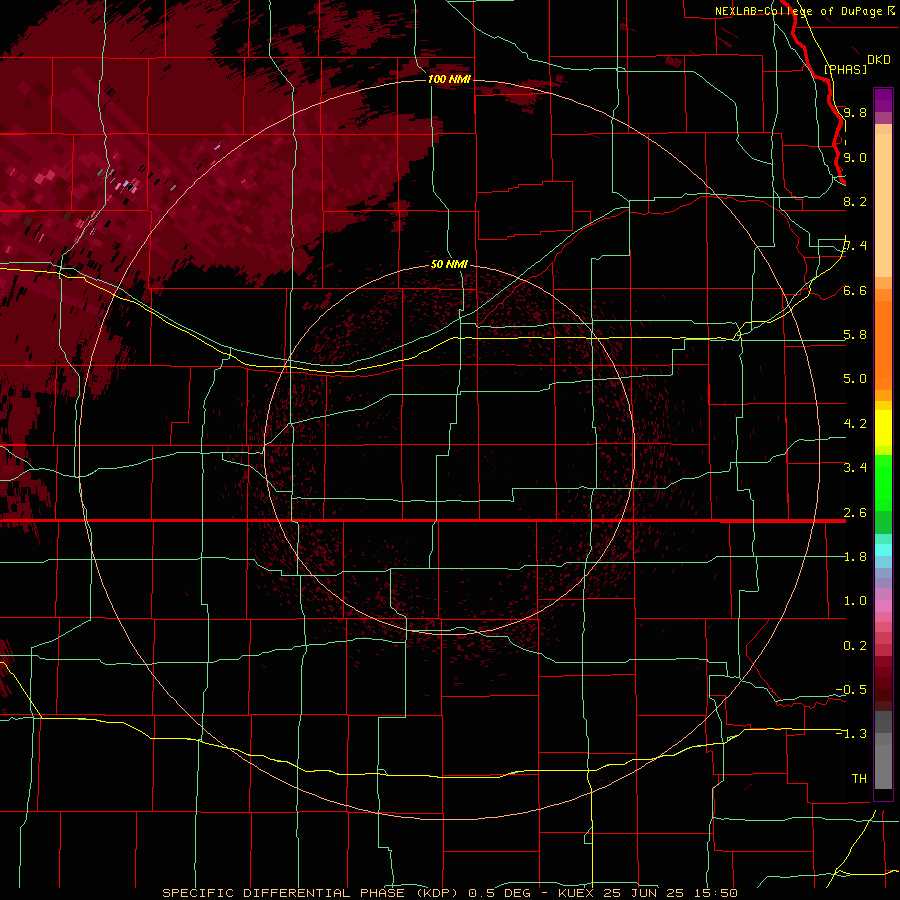
Task: Pick the peach segment of the color bar
Action: pos(883,205)
